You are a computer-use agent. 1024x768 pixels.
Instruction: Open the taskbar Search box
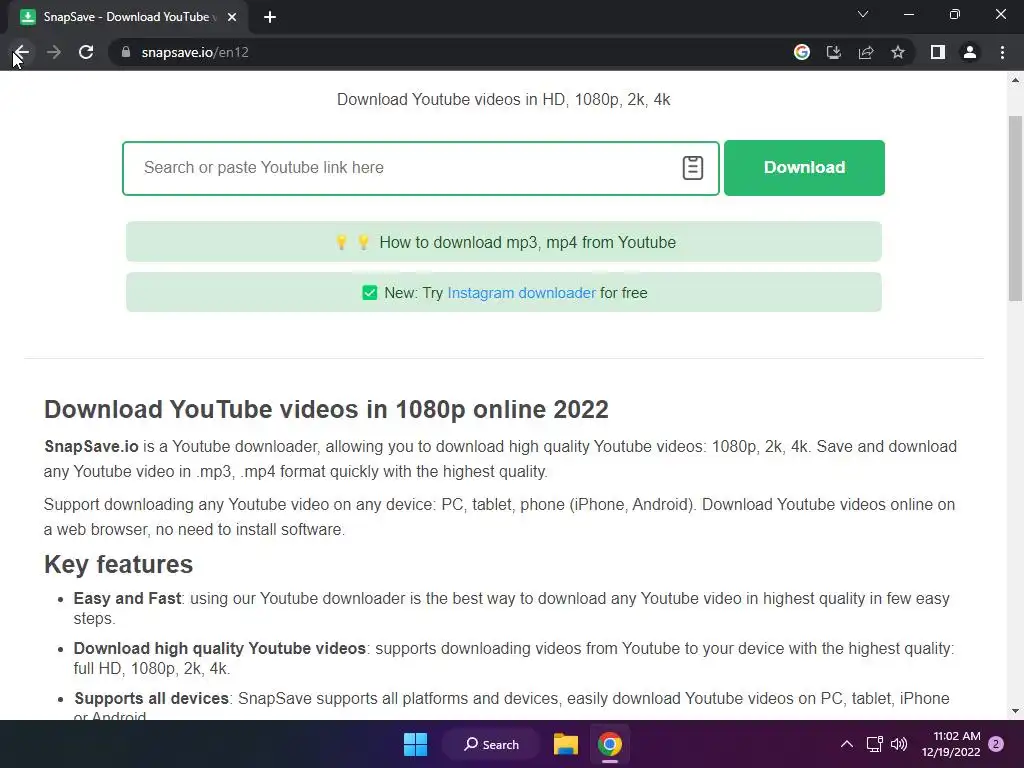(x=491, y=744)
